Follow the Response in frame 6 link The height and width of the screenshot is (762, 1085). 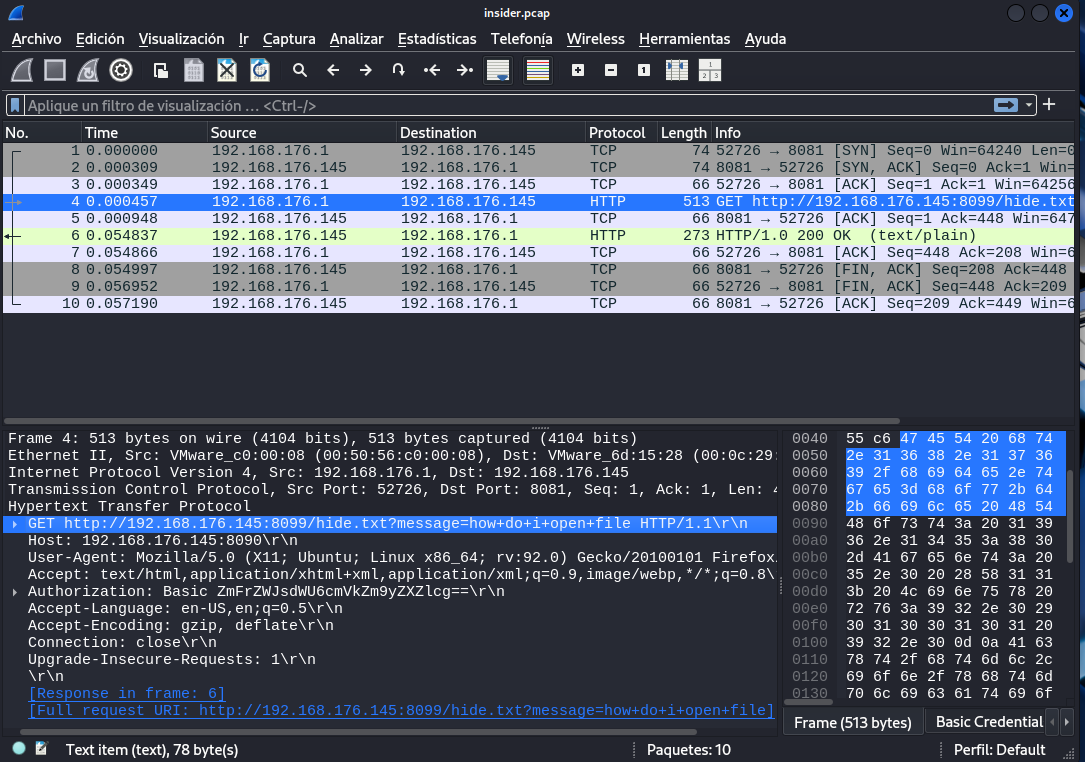(127, 693)
